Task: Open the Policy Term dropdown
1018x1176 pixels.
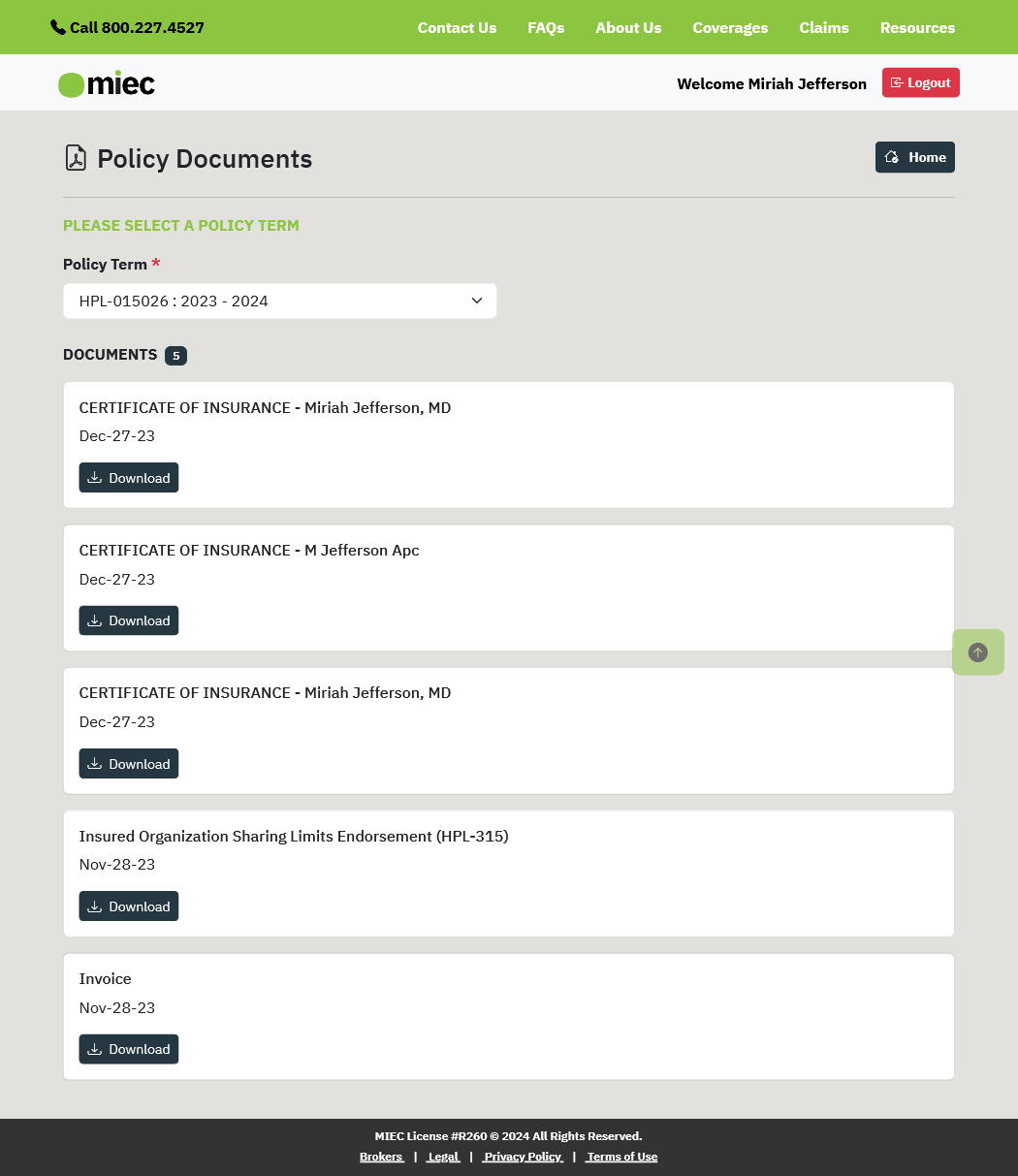Action: (279, 301)
